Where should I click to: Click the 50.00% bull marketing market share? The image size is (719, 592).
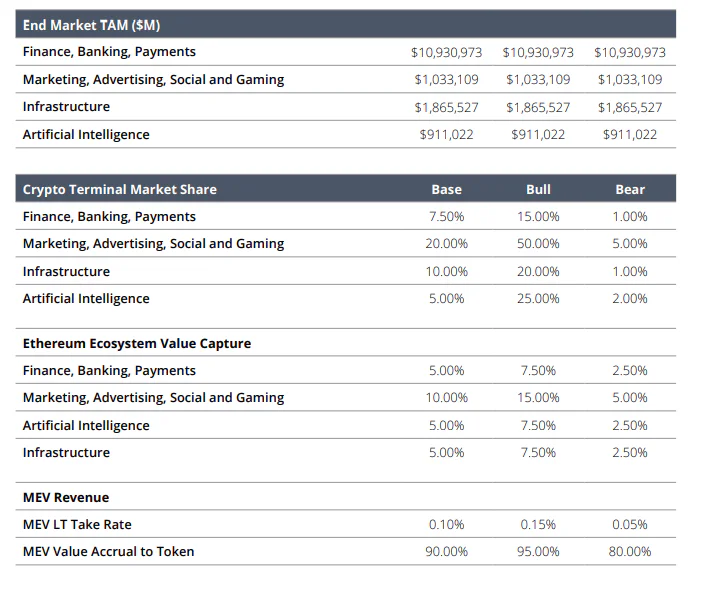point(538,243)
